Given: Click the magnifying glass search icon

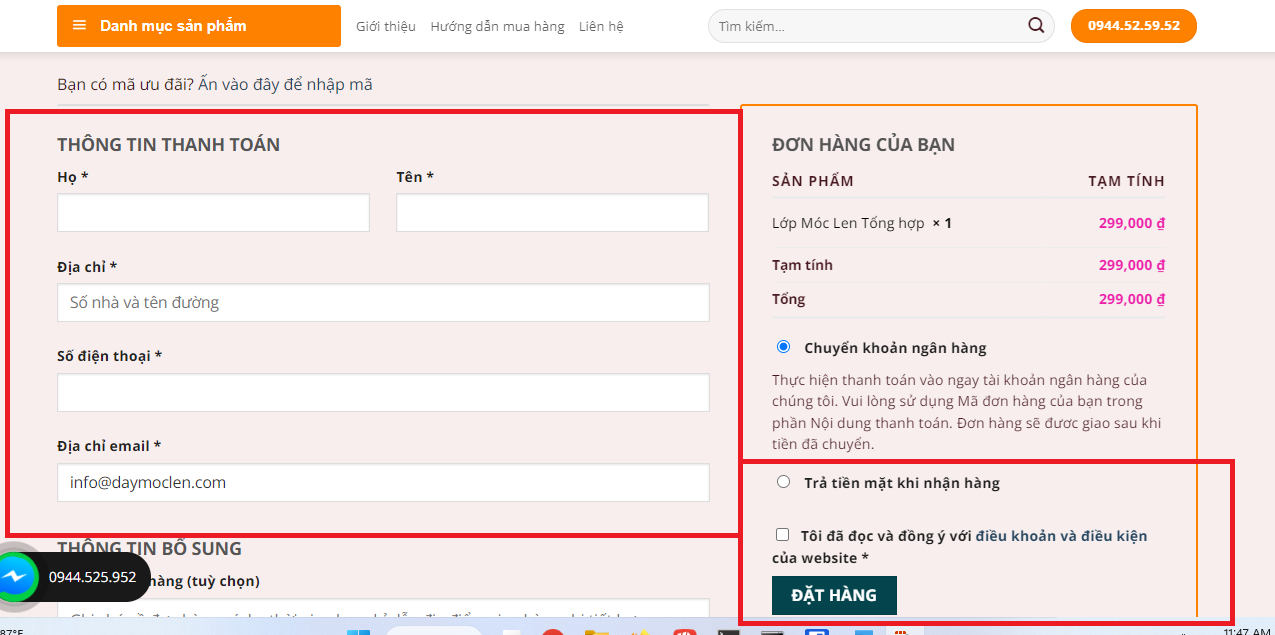Looking at the screenshot, I should coord(1036,26).
